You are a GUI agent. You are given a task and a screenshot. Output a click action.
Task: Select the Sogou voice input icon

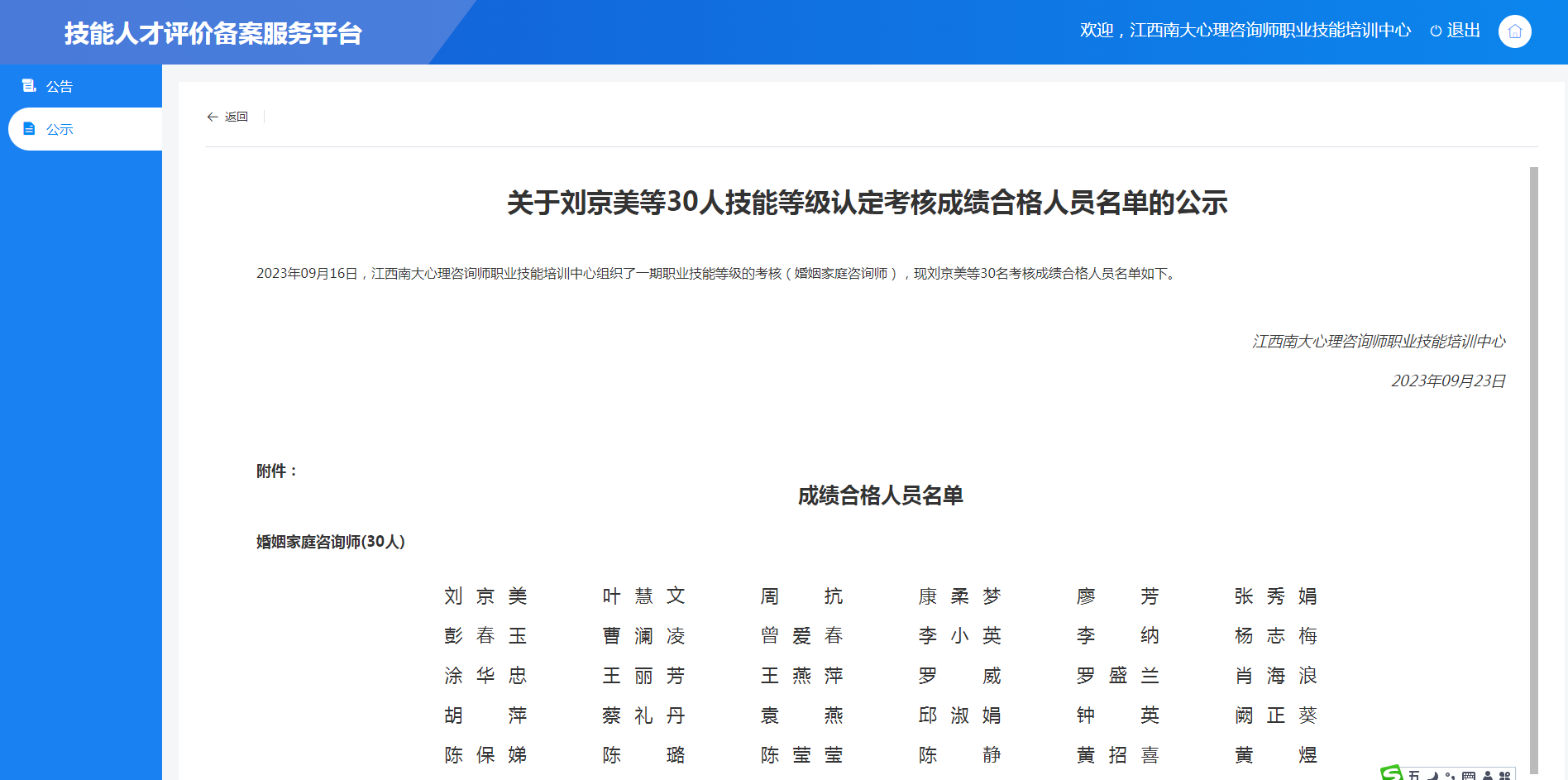[1451, 777]
